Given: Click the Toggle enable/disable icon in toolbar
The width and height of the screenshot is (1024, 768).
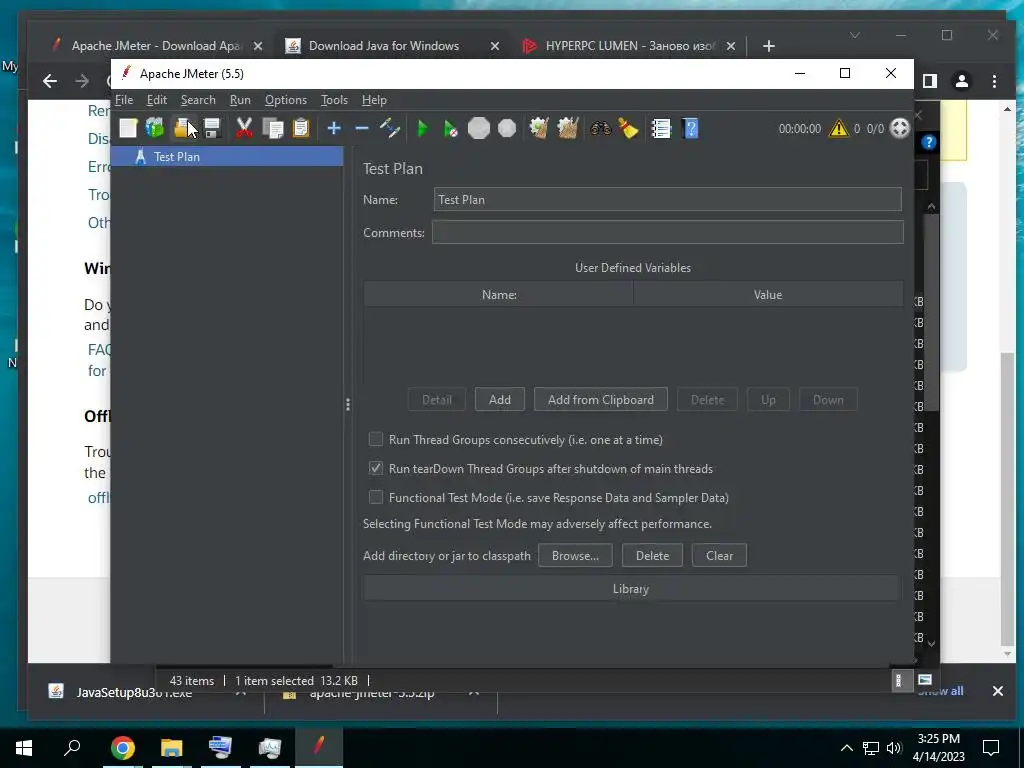Looking at the screenshot, I should [x=390, y=128].
